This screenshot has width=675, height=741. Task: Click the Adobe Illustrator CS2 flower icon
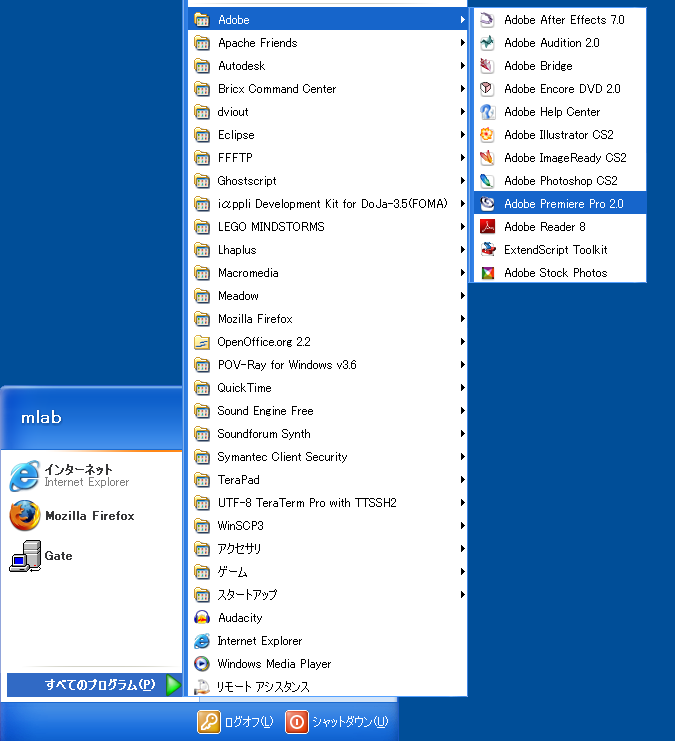(487, 135)
